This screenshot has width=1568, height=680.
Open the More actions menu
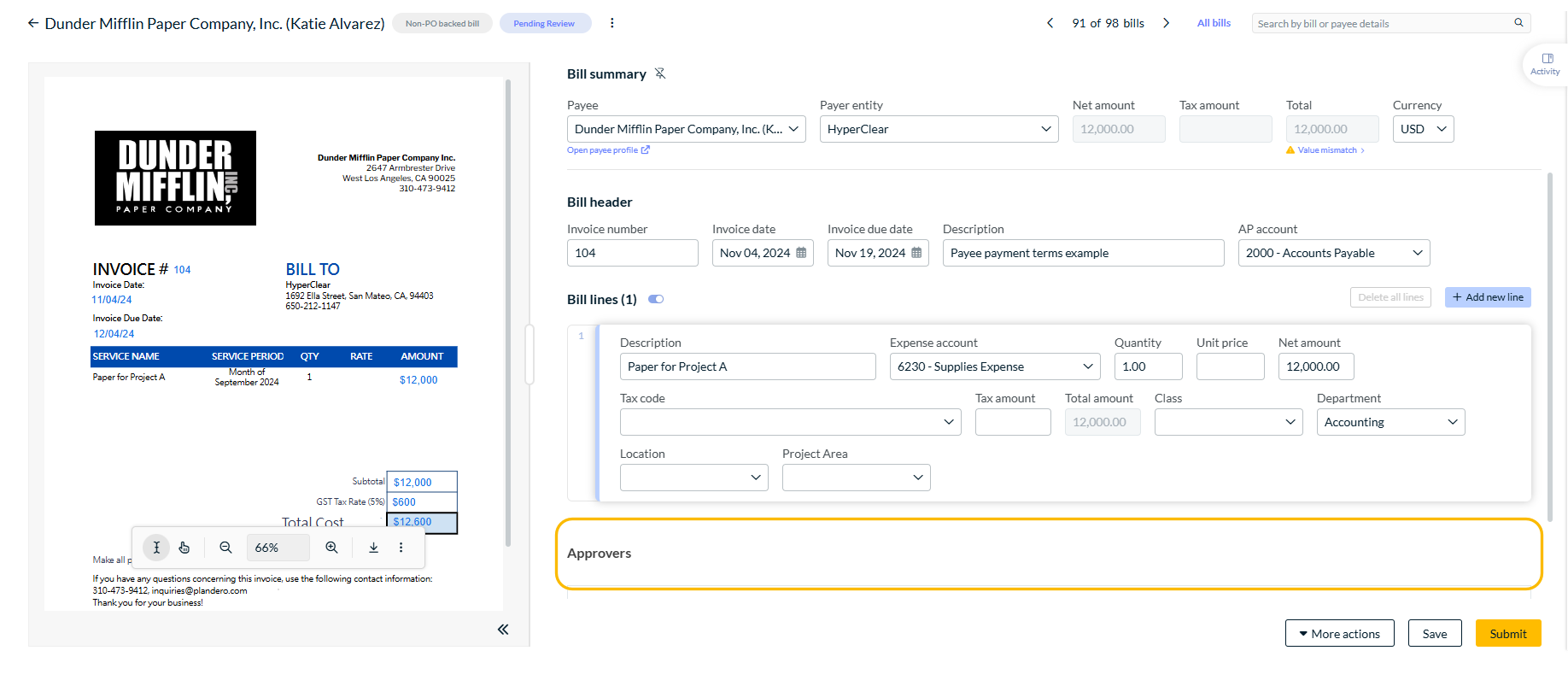tap(1339, 633)
